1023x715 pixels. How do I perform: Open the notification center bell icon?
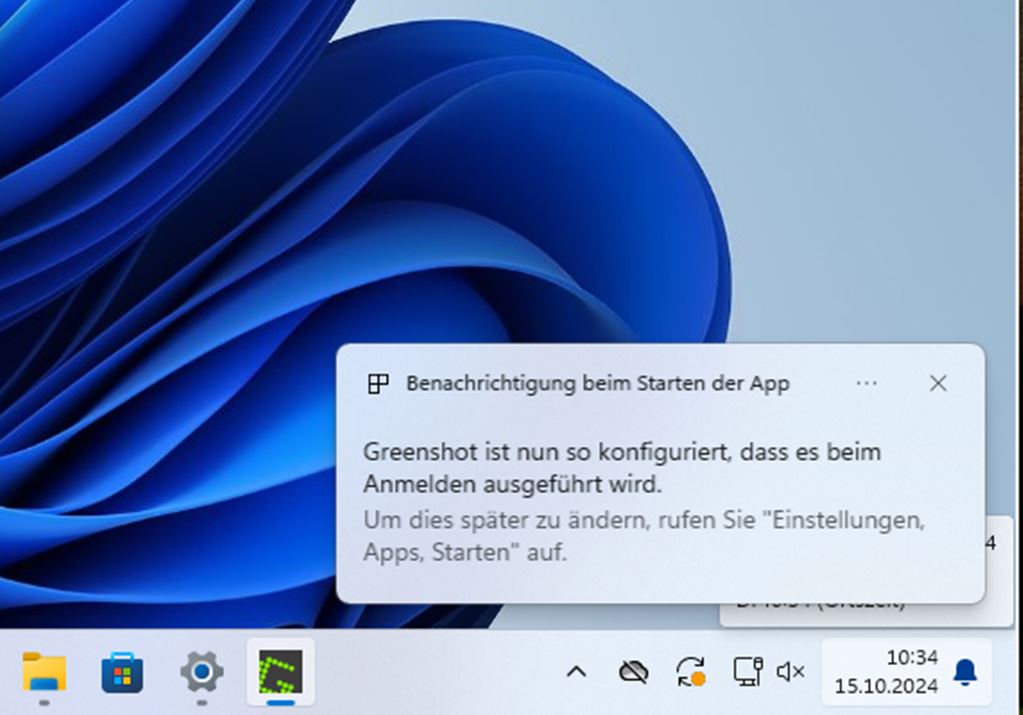(x=964, y=673)
